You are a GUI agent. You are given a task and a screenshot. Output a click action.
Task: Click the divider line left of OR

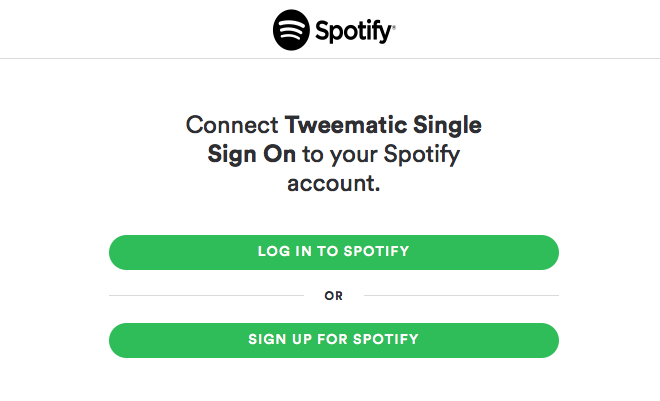(206, 295)
